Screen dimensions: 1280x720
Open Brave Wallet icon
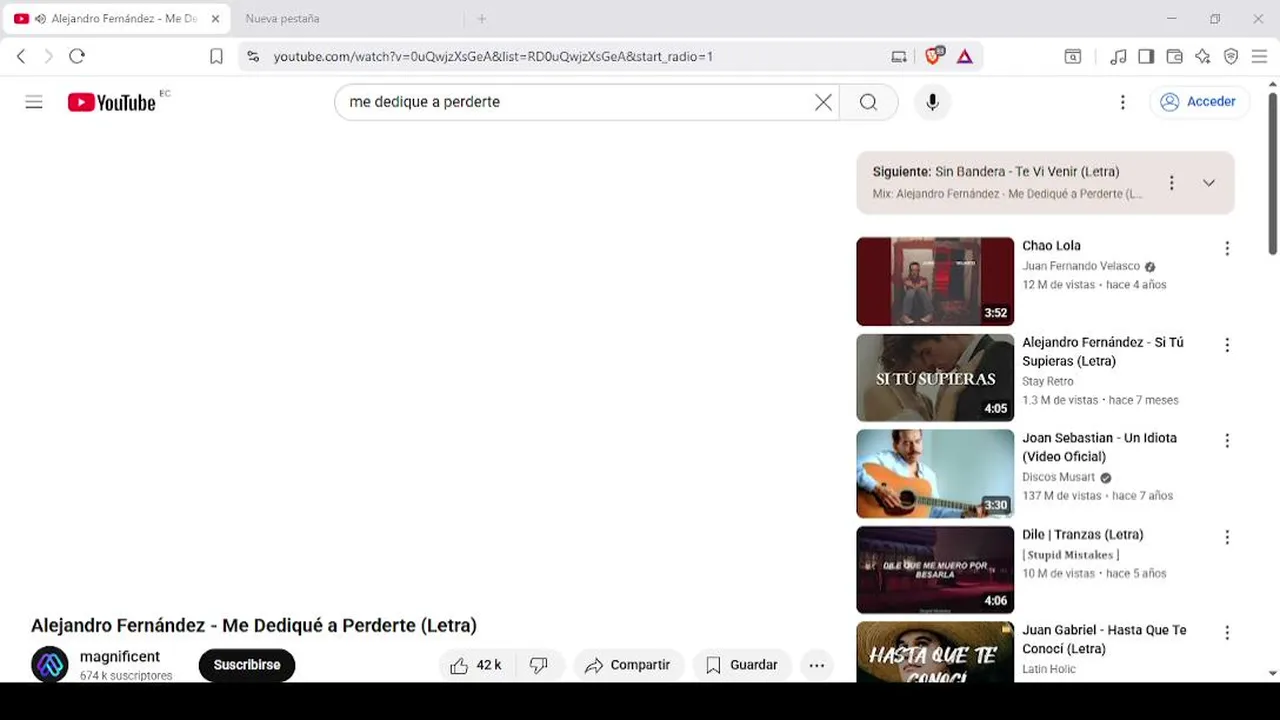(x=1175, y=57)
